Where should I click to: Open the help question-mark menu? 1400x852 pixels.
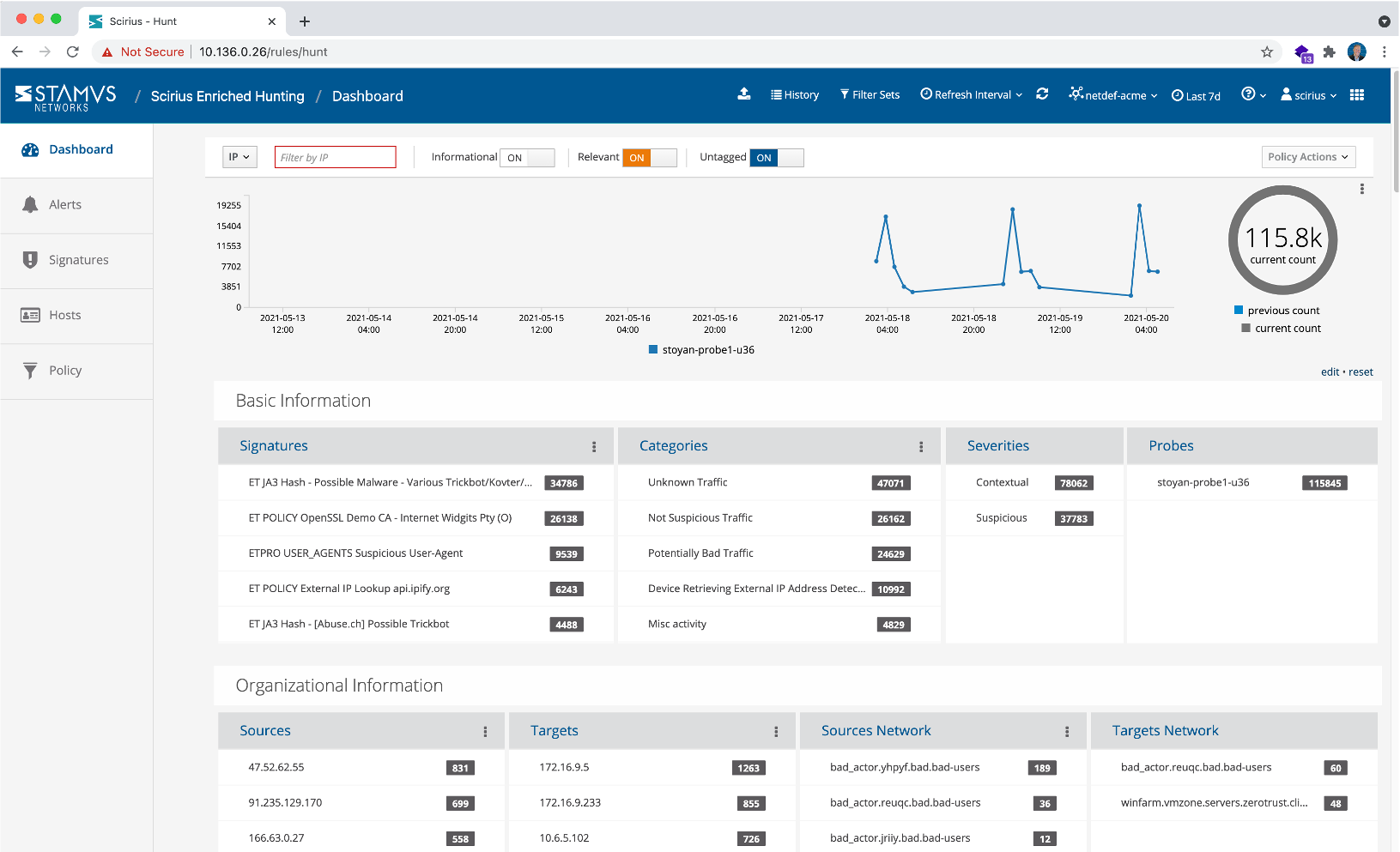[x=1253, y=94]
